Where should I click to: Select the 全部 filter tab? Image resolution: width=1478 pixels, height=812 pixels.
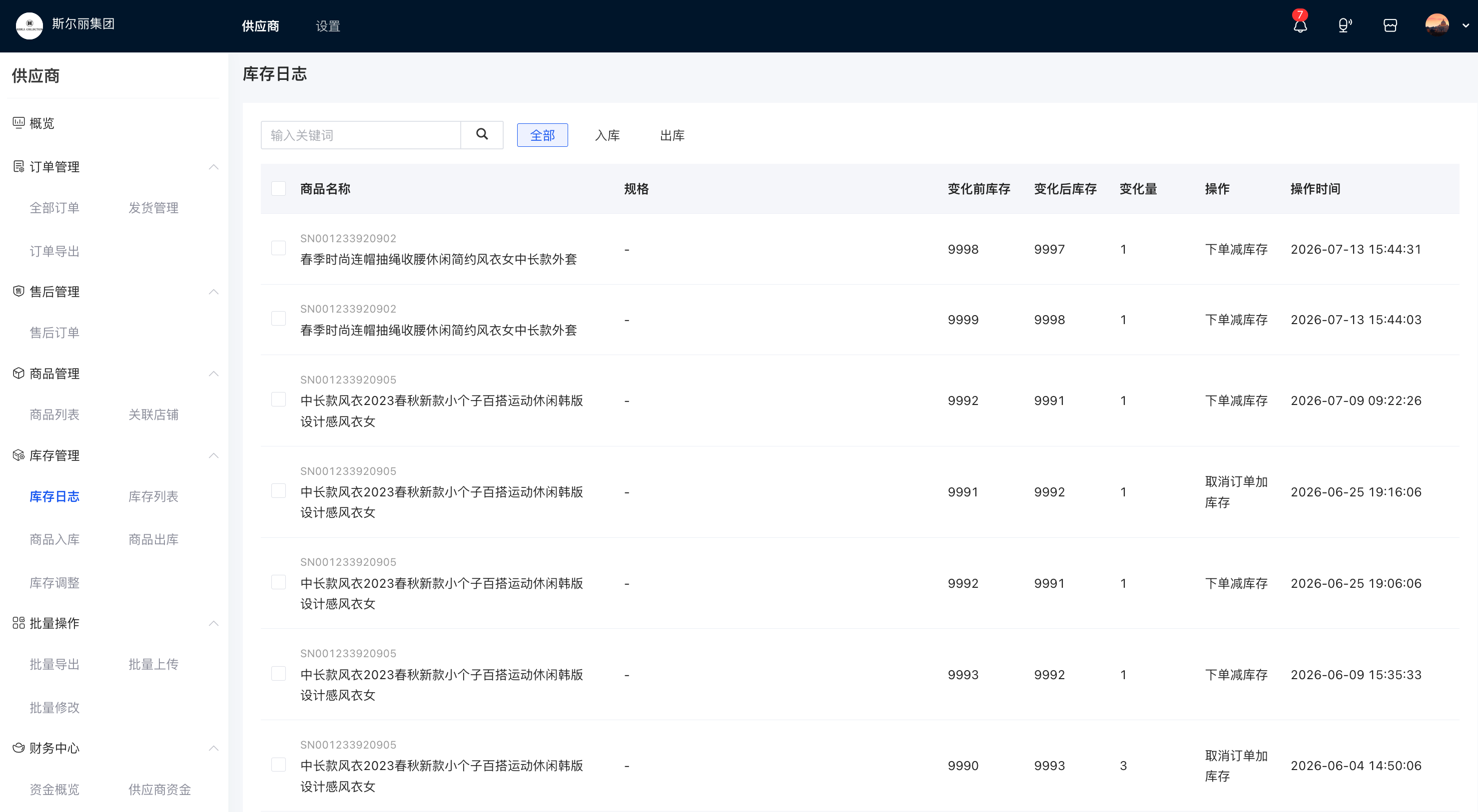pos(542,135)
